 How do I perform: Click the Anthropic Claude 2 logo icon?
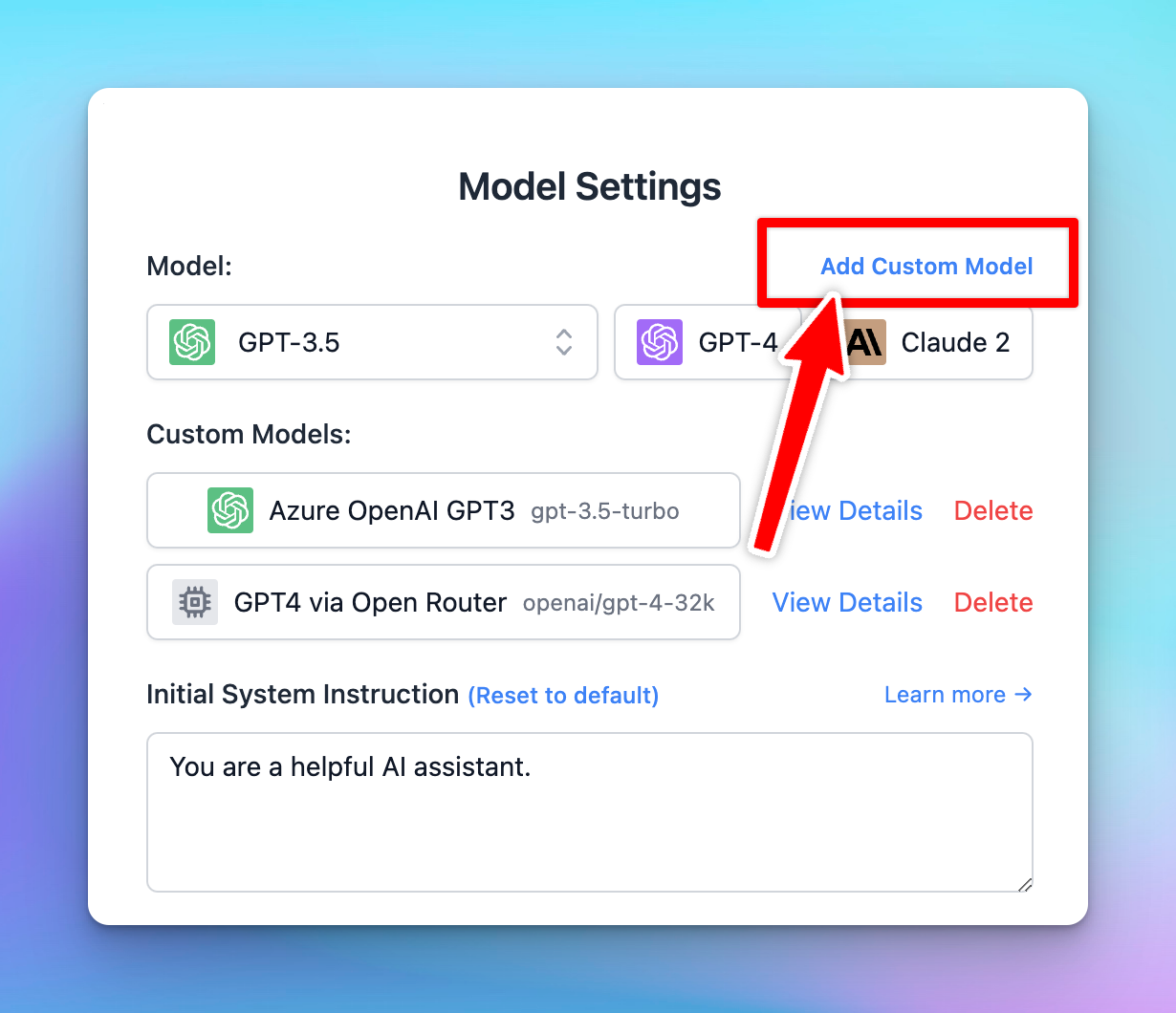pos(865,342)
